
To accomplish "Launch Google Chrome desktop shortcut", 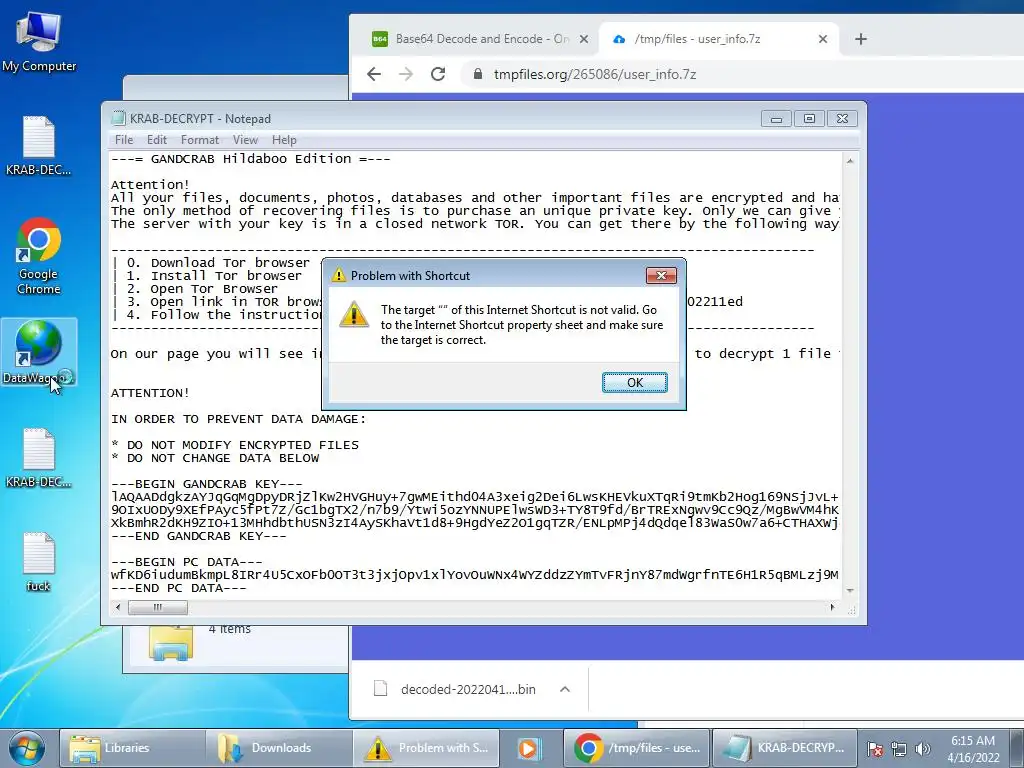I will [x=39, y=256].
